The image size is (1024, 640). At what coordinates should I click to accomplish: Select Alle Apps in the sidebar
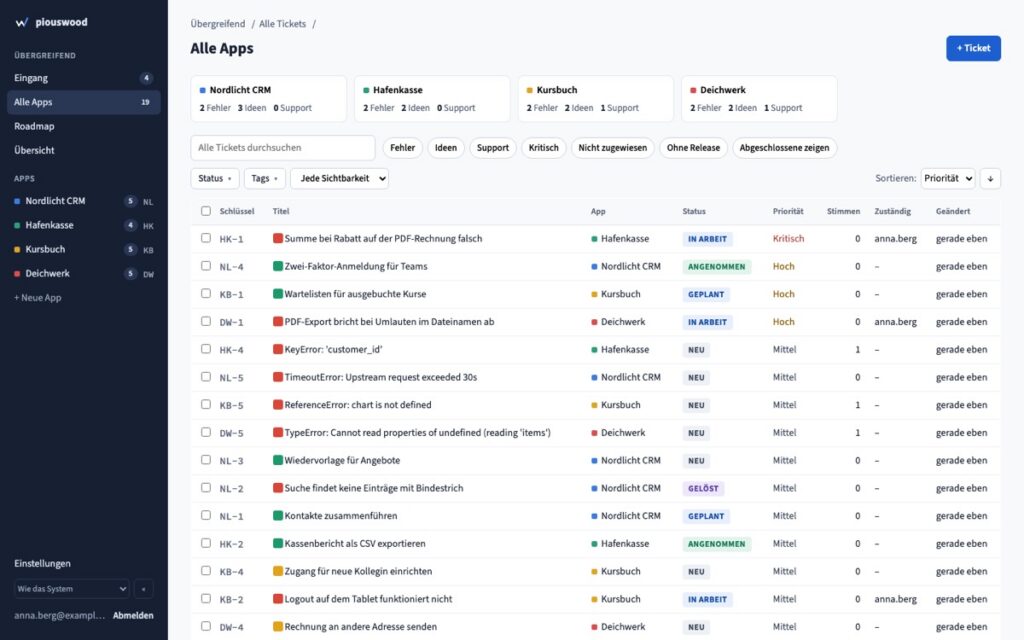coord(84,102)
